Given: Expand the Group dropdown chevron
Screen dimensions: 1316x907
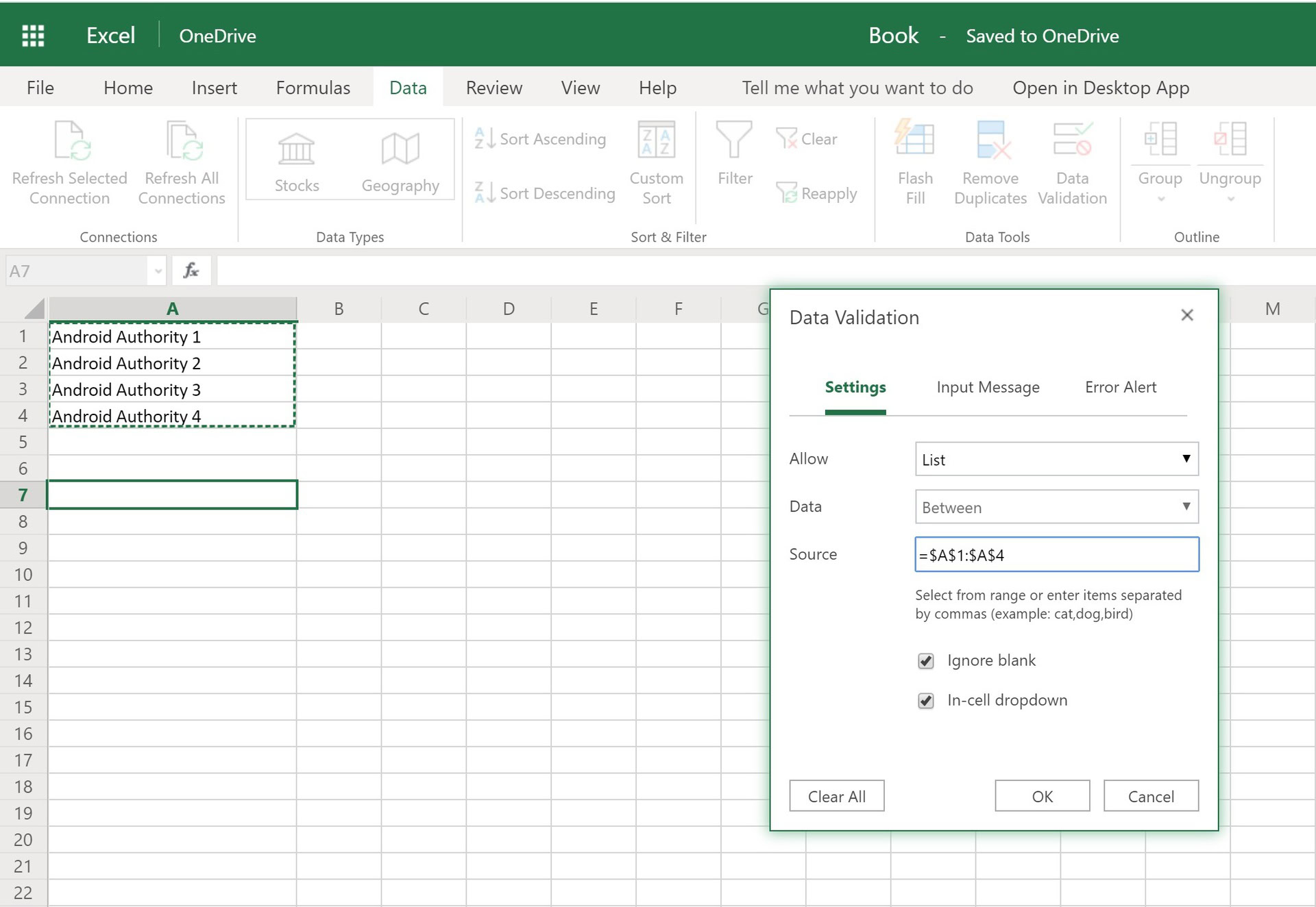Looking at the screenshot, I should (x=1160, y=199).
